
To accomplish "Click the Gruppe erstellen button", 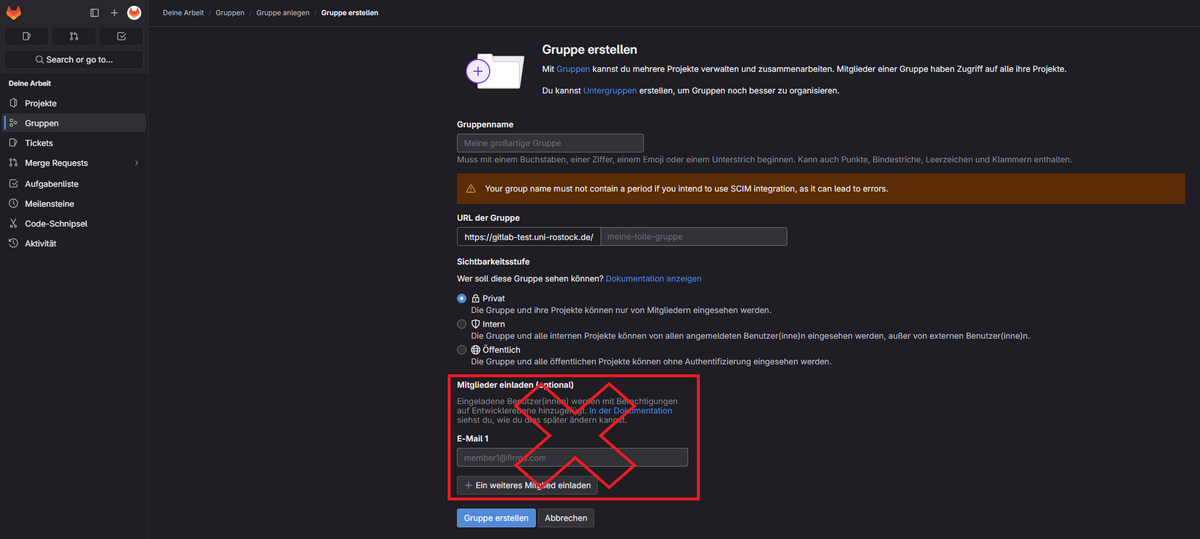I will 496,518.
